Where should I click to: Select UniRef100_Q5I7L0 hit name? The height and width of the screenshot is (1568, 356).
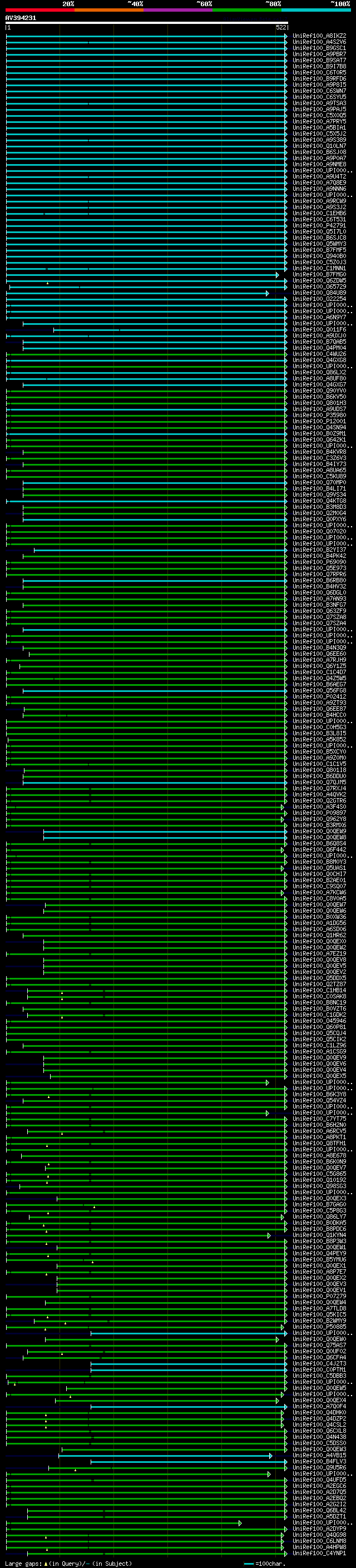[319, 232]
